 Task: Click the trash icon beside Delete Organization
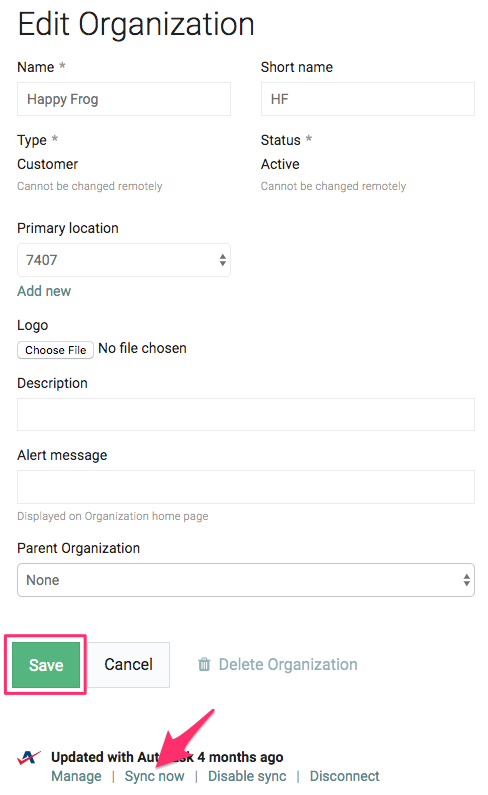click(x=204, y=664)
